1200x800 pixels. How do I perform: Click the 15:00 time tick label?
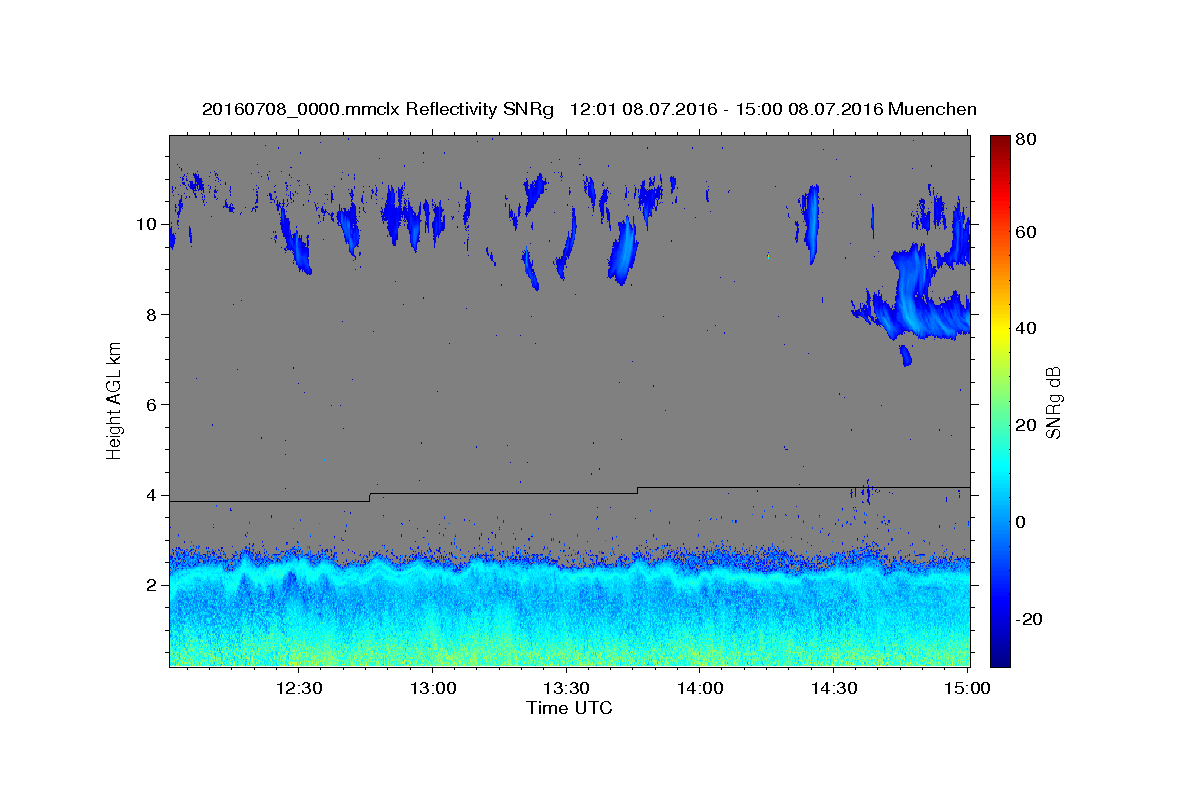point(967,689)
